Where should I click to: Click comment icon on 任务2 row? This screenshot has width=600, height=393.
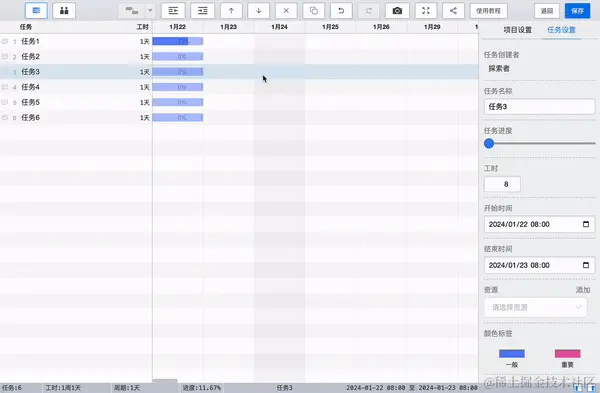point(5,57)
